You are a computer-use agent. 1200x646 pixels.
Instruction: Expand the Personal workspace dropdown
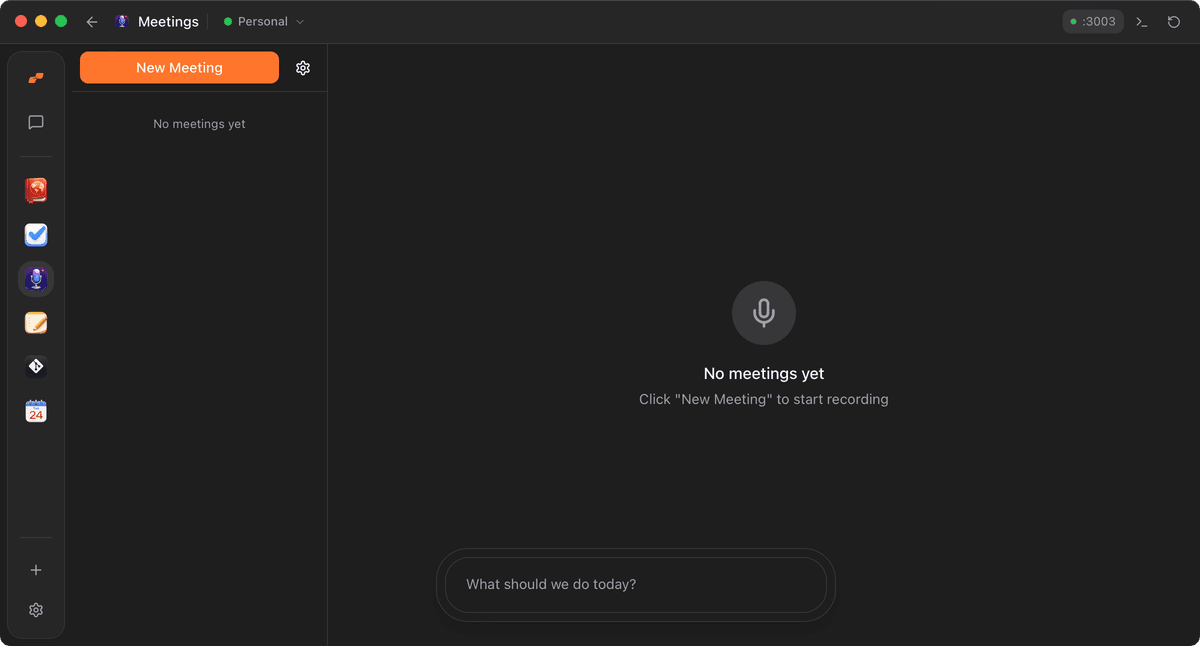click(262, 21)
